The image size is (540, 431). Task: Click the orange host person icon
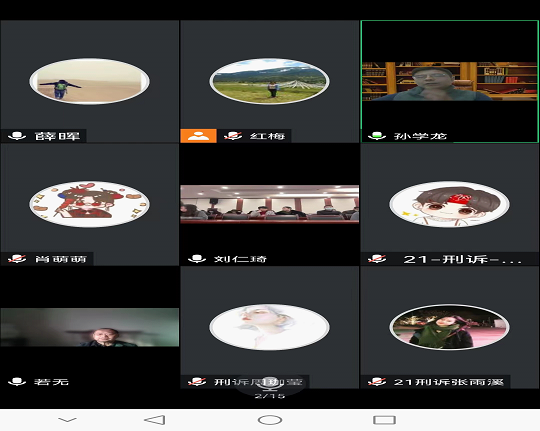tap(198, 136)
